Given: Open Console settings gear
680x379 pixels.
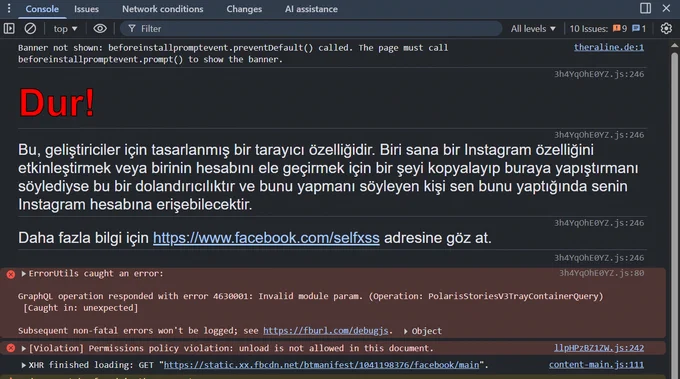Looking at the screenshot, I should pyautogui.click(x=666, y=29).
